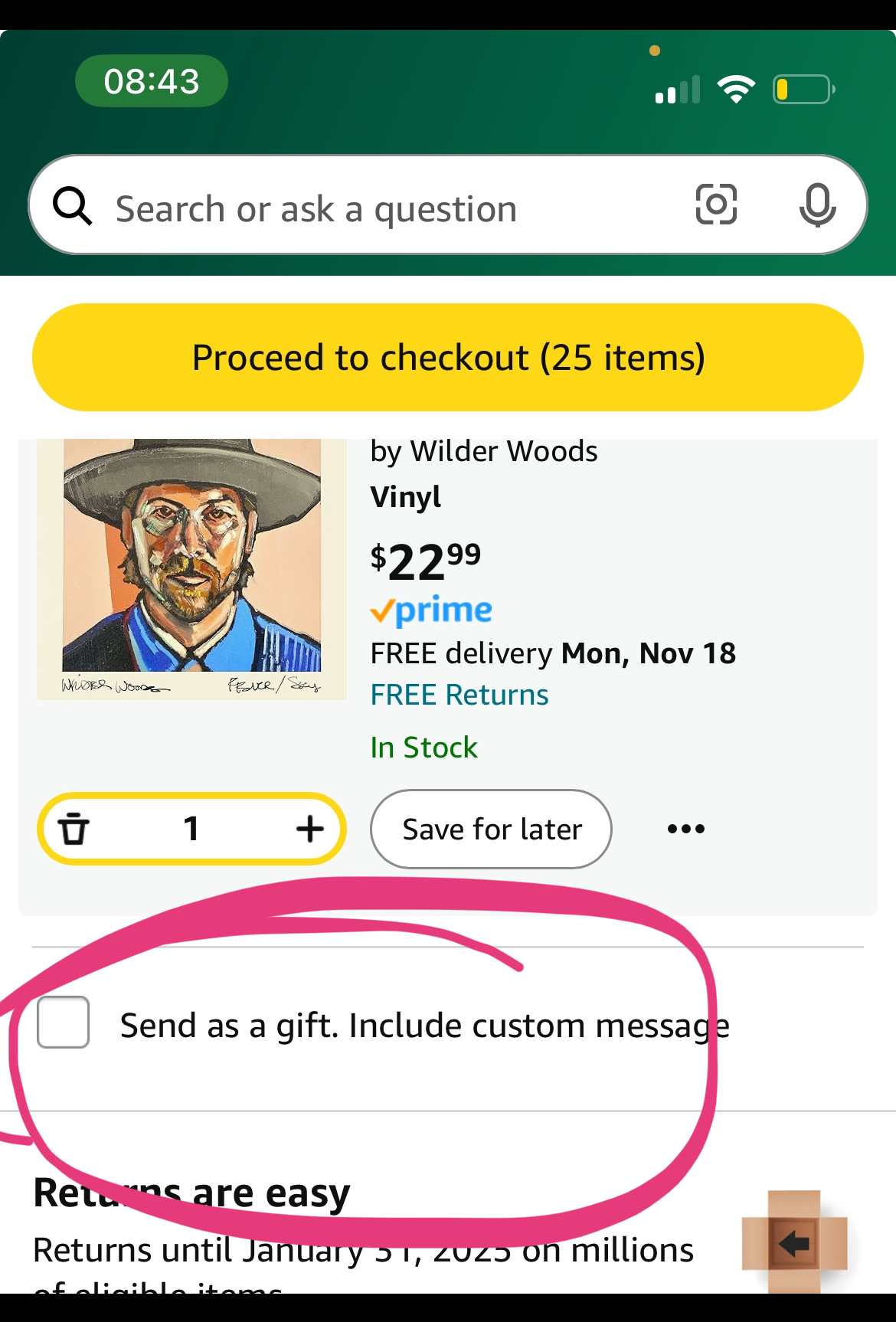Viewport: 896px width, 1322px height.
Task: Tap the vinyl album artwork thumbnail
Action: tap(191, 568)
